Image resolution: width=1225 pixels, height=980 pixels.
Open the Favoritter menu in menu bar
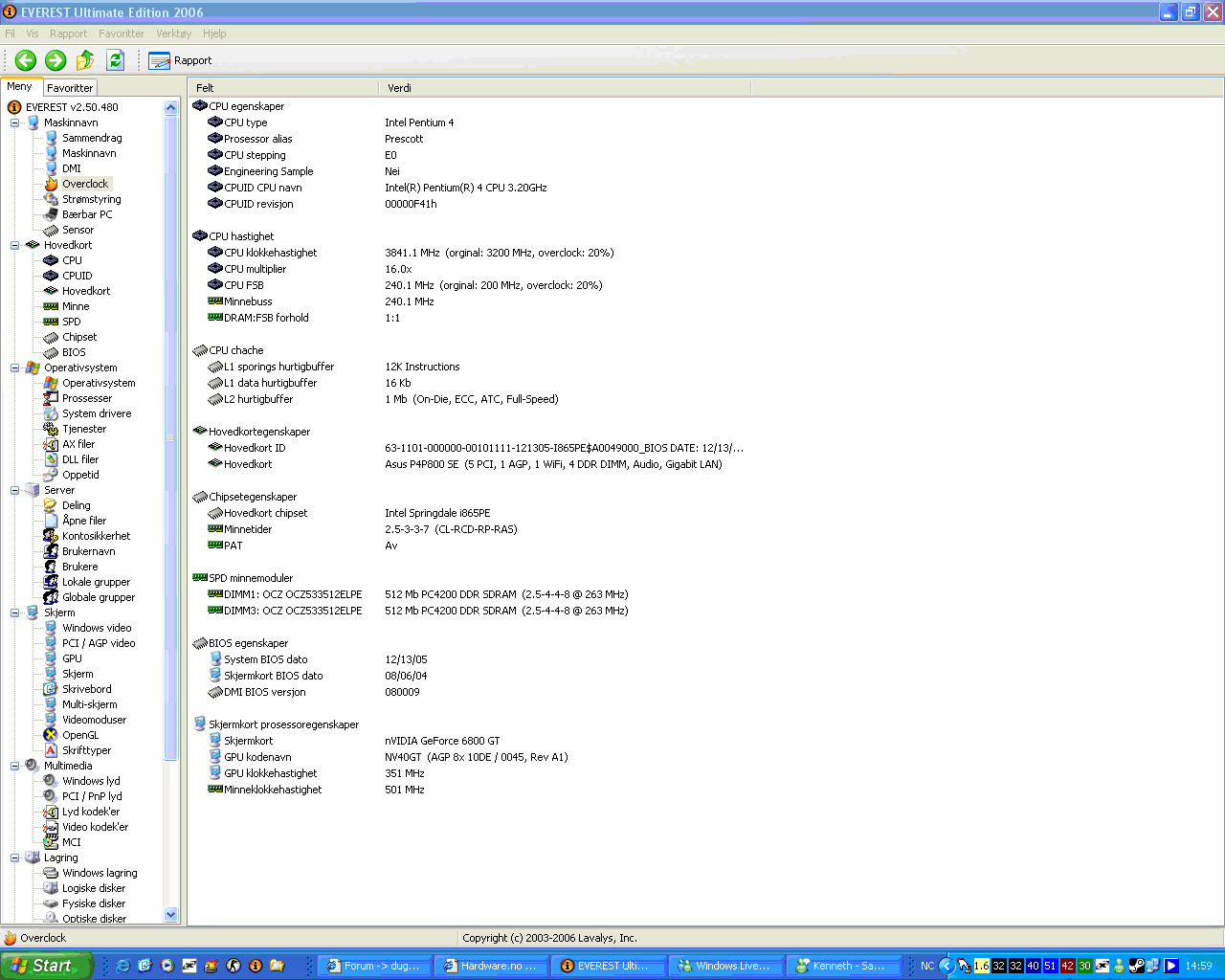pos(122,33)
